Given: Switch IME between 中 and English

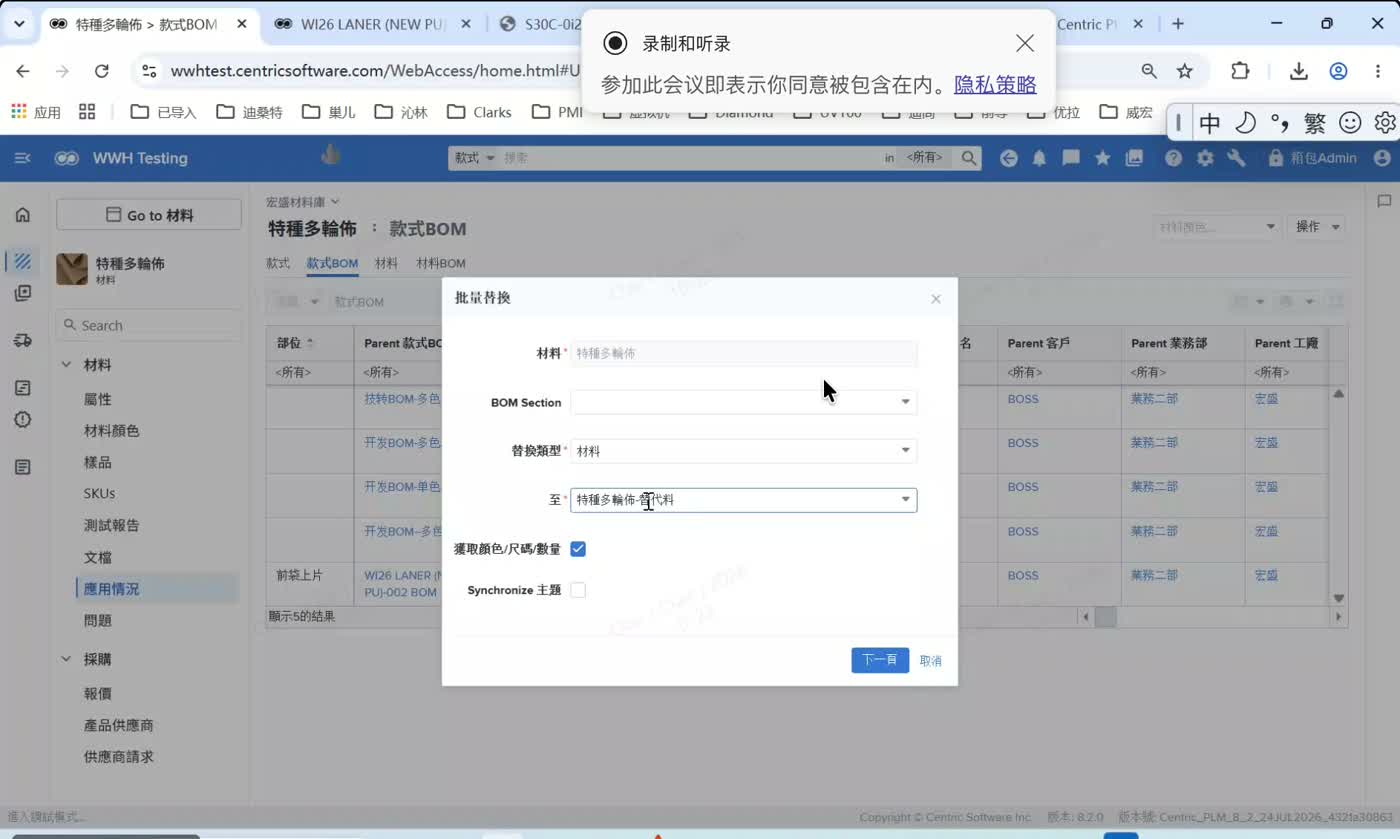Looking at the screenshot, I should (1210, 123).
